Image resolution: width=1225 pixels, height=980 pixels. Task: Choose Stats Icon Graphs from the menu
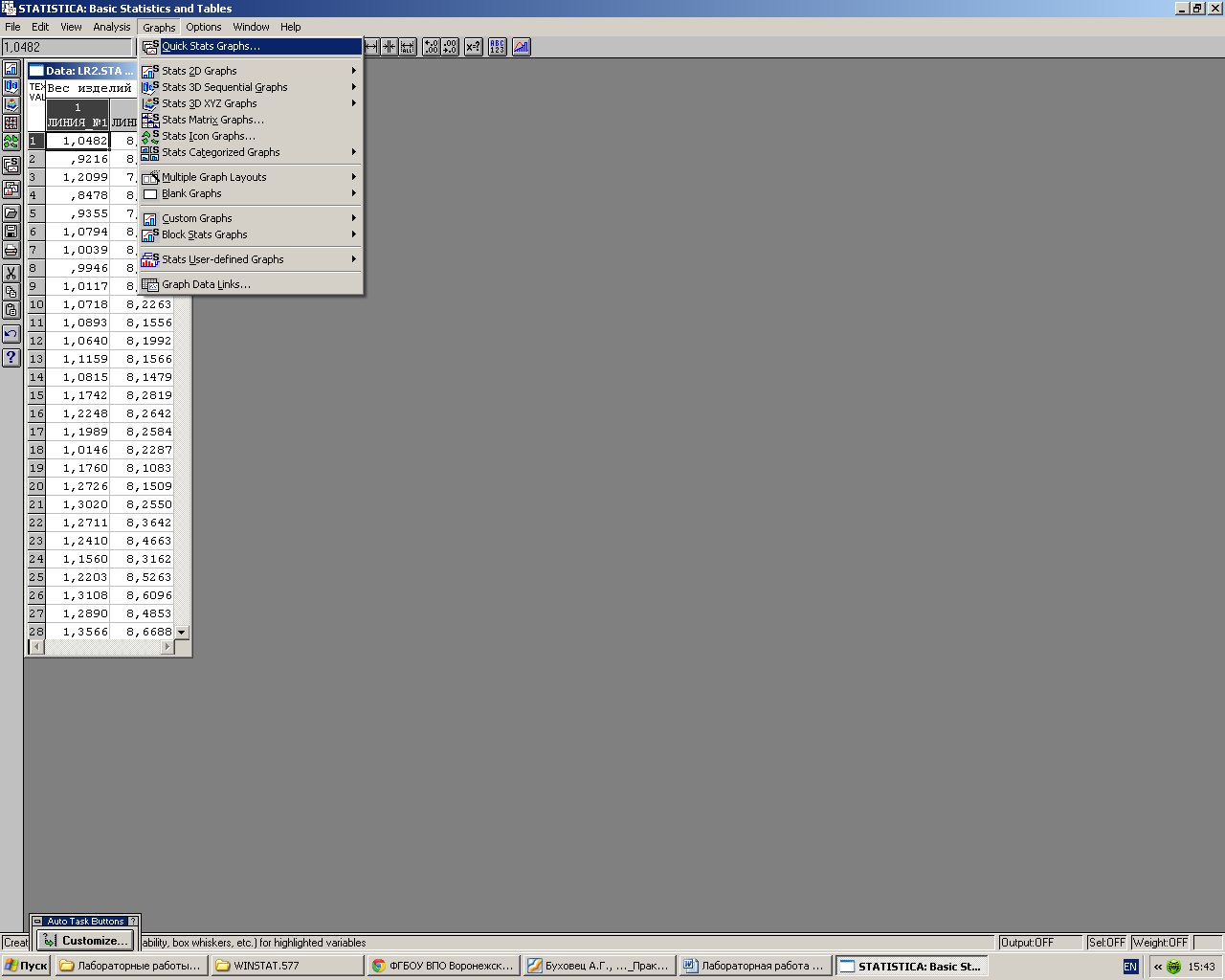(x=251, y=136)
